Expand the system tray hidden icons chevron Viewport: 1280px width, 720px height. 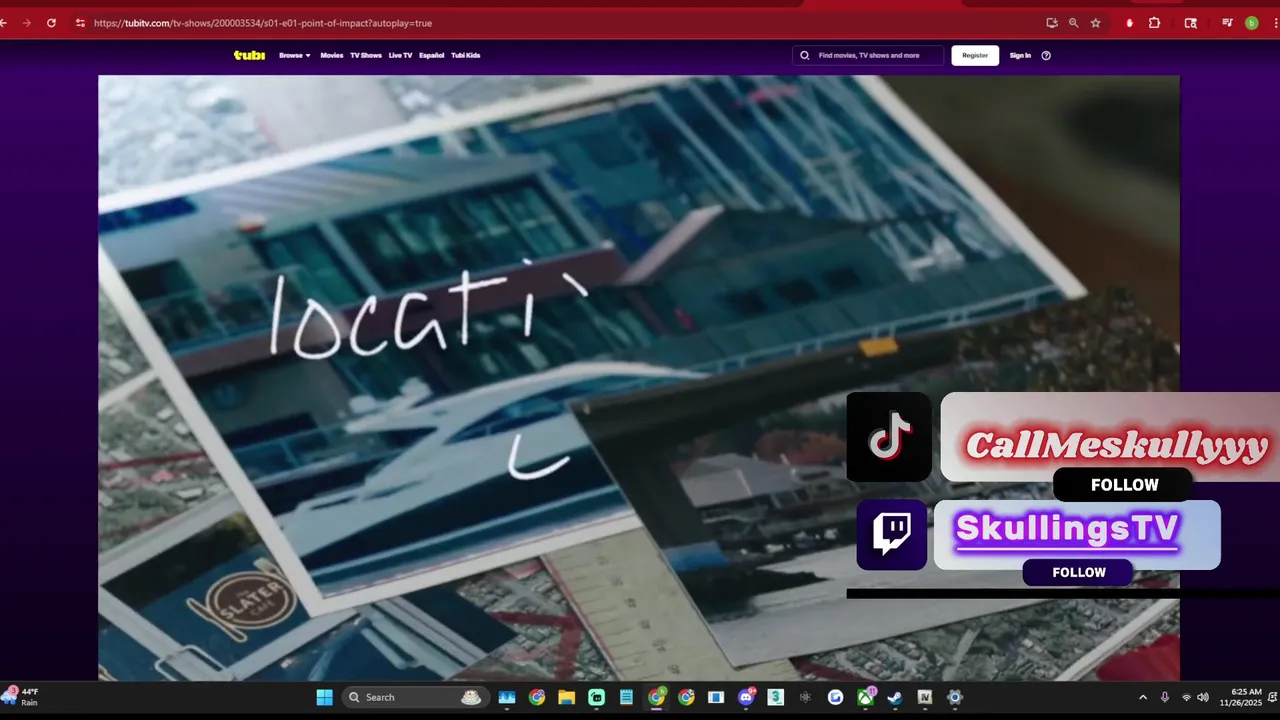click(1143, 697)
